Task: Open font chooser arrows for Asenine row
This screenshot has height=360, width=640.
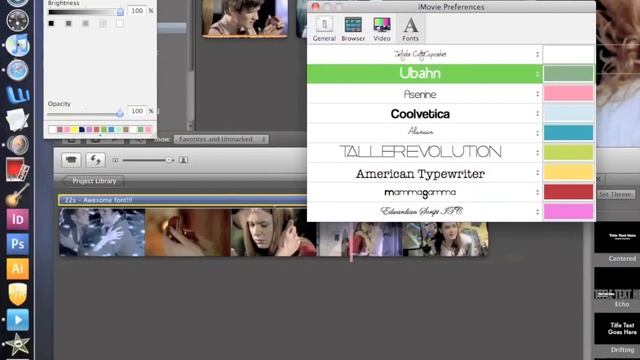Action: (x=537, y=94)
